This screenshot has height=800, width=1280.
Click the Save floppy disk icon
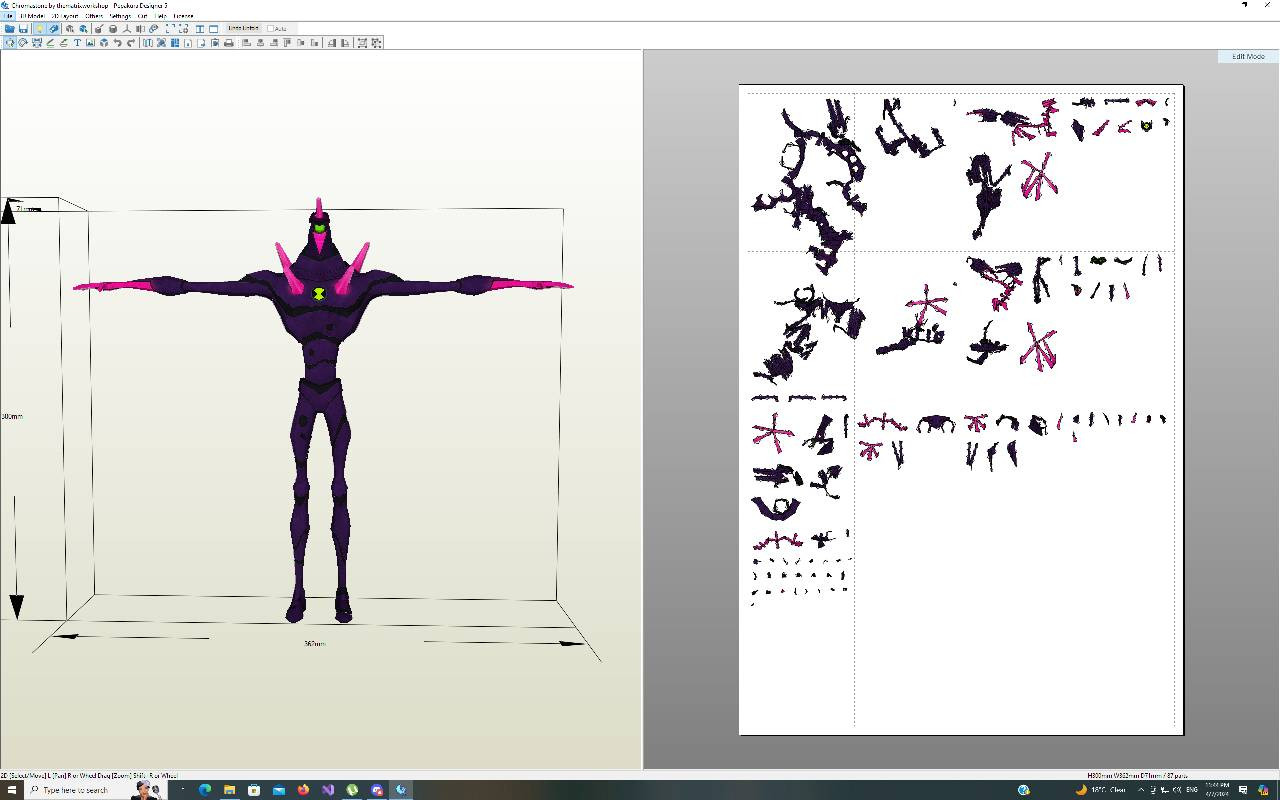(x=23, y=29)
